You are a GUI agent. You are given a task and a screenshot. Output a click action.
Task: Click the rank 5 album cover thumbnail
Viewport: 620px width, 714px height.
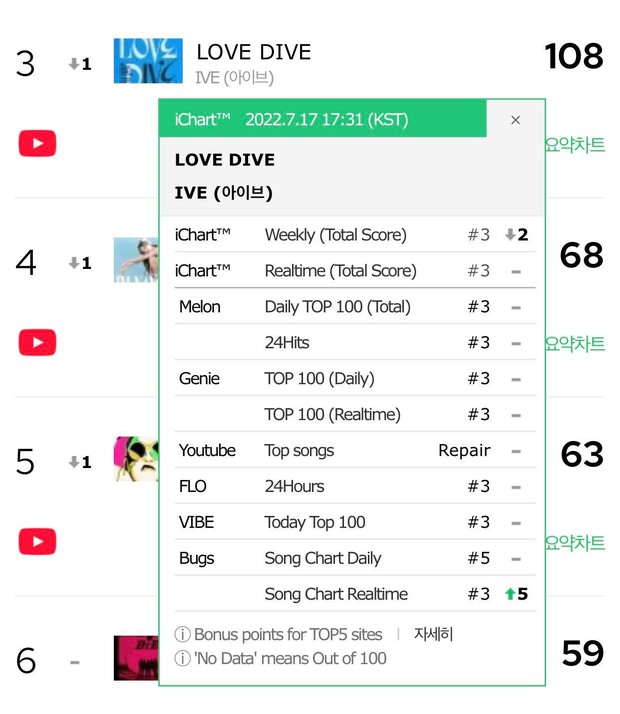[x=136, y=459]
